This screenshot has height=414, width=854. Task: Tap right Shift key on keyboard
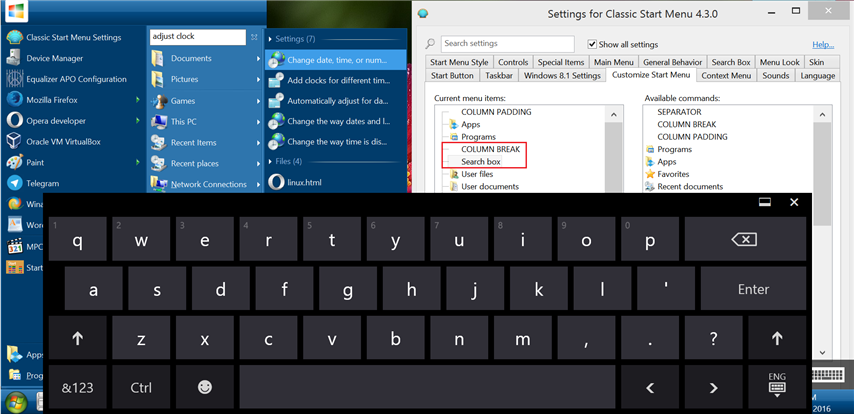(777, 339)
